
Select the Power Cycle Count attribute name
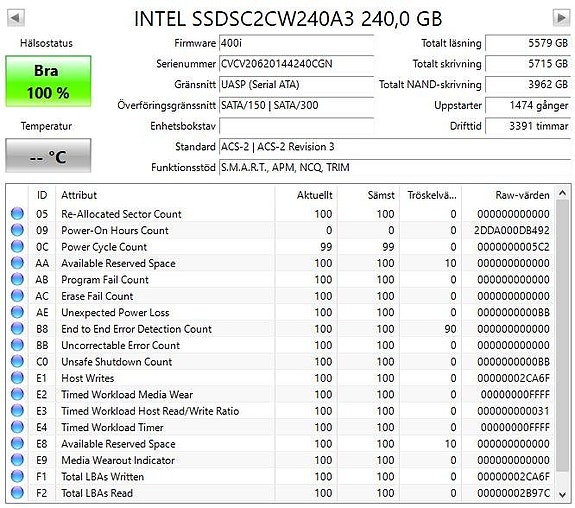[104, 247]
